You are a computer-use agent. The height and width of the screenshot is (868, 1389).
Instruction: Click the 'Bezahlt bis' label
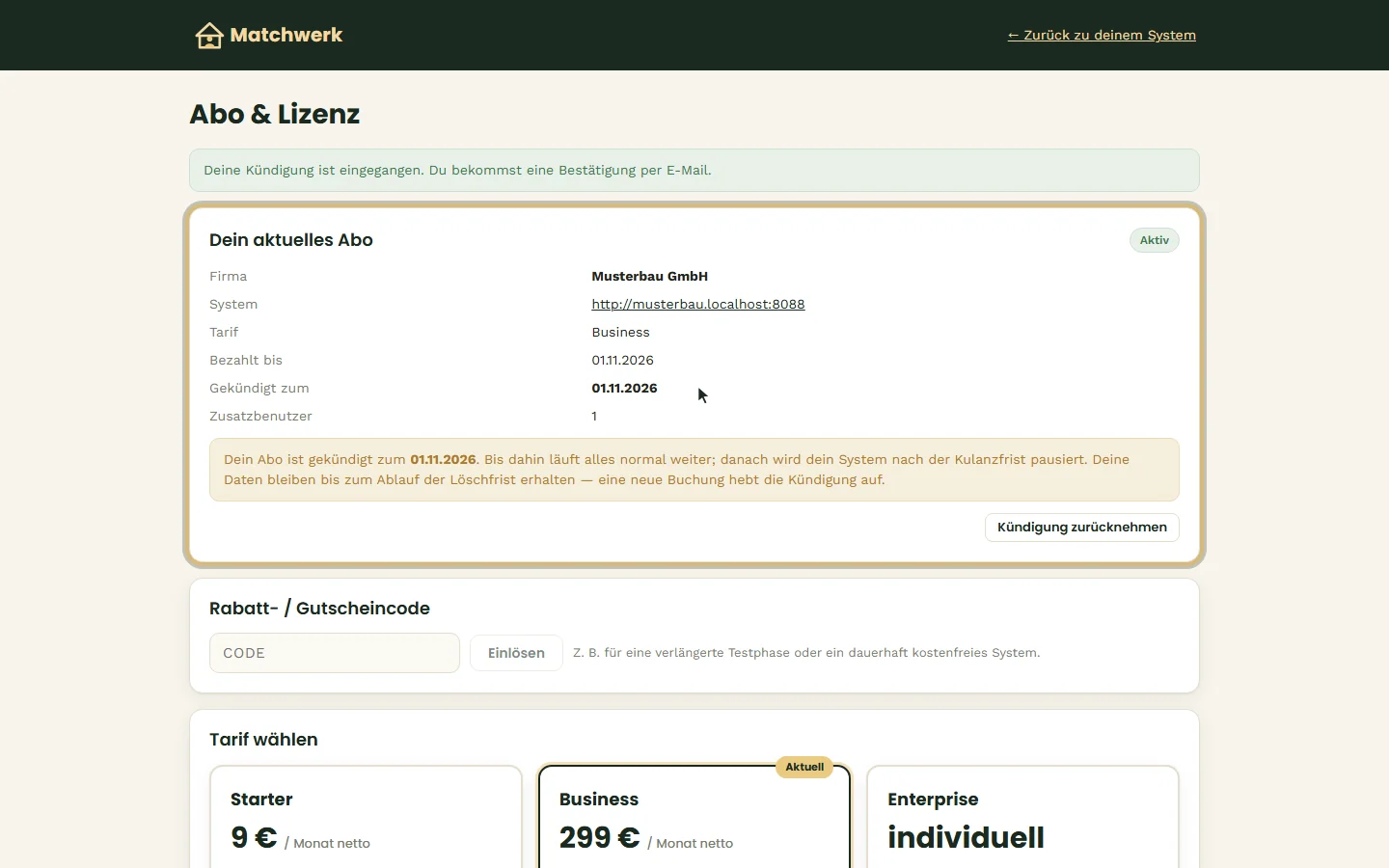pyautogui.click(x=246, y=360)
